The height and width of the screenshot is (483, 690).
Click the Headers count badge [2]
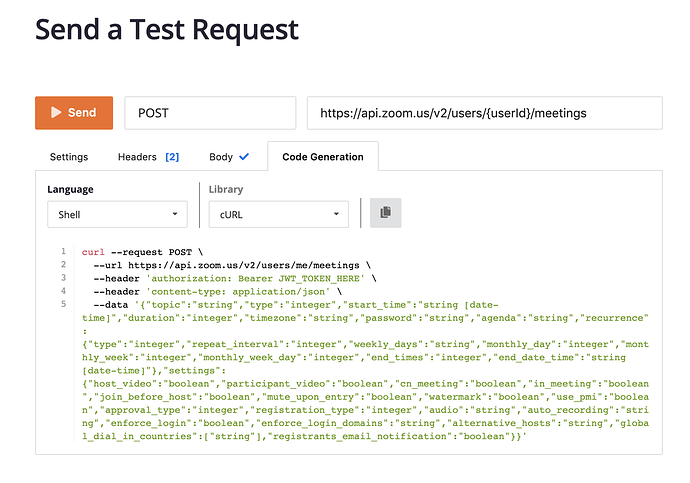coord(172,157)
